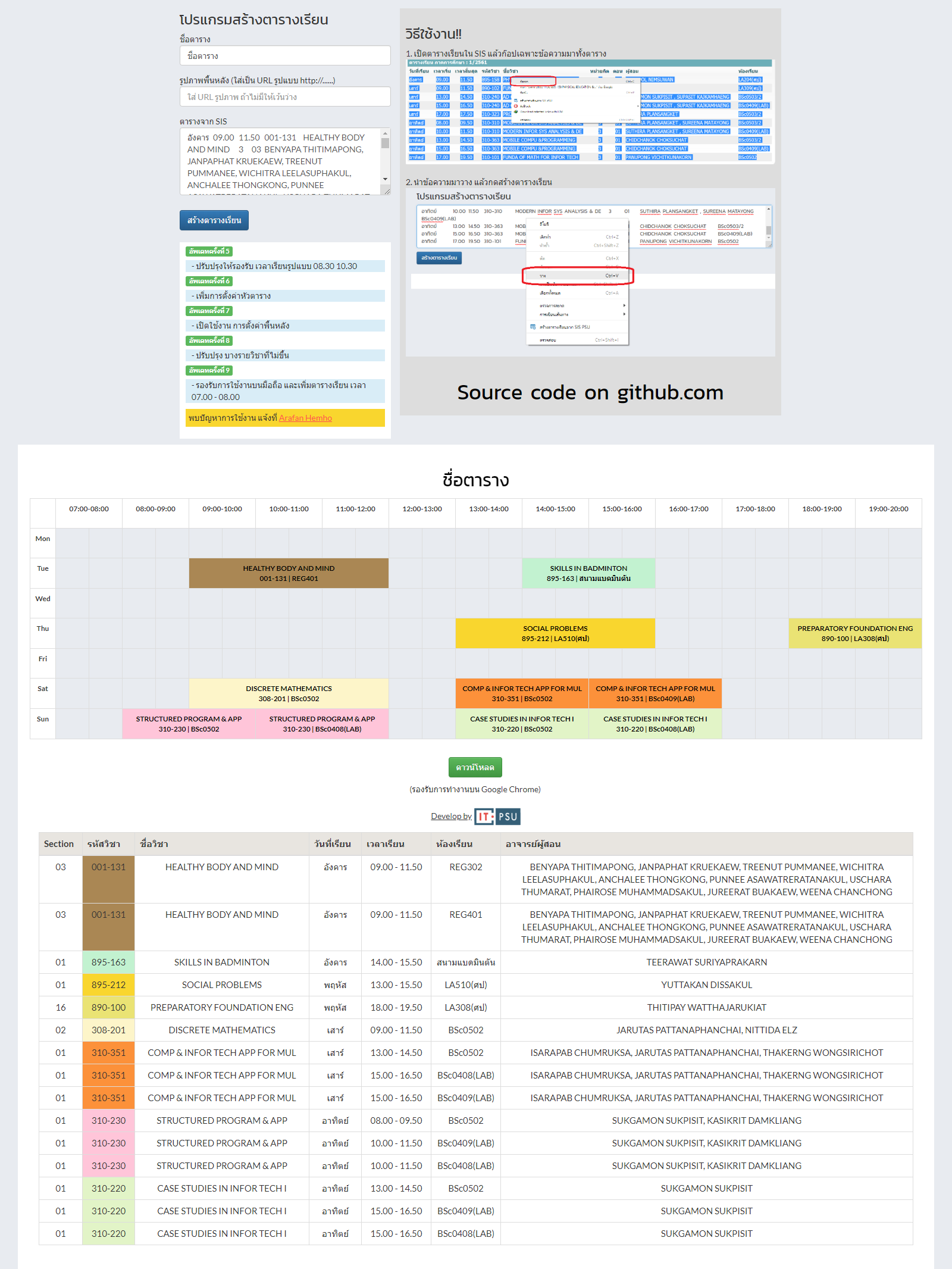Viewport: 952px width, 1269px height.
Task: Click the 18.00 - 19.50 time cell
Action: 396,1007
